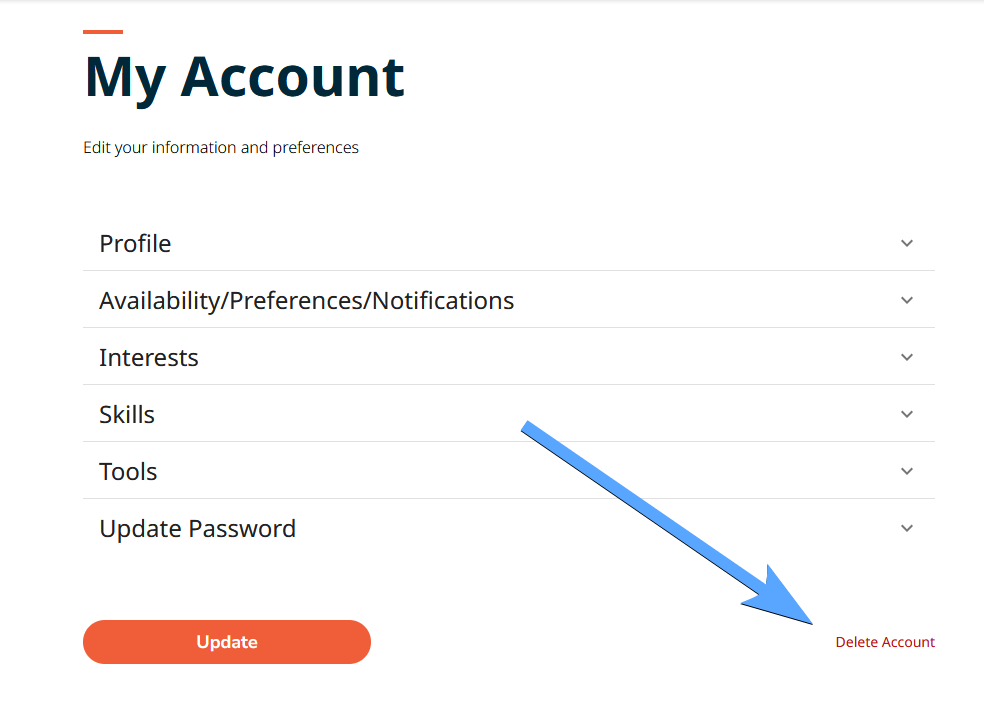
Task: Expand the Profile section chevron
Action: point(907,243)
